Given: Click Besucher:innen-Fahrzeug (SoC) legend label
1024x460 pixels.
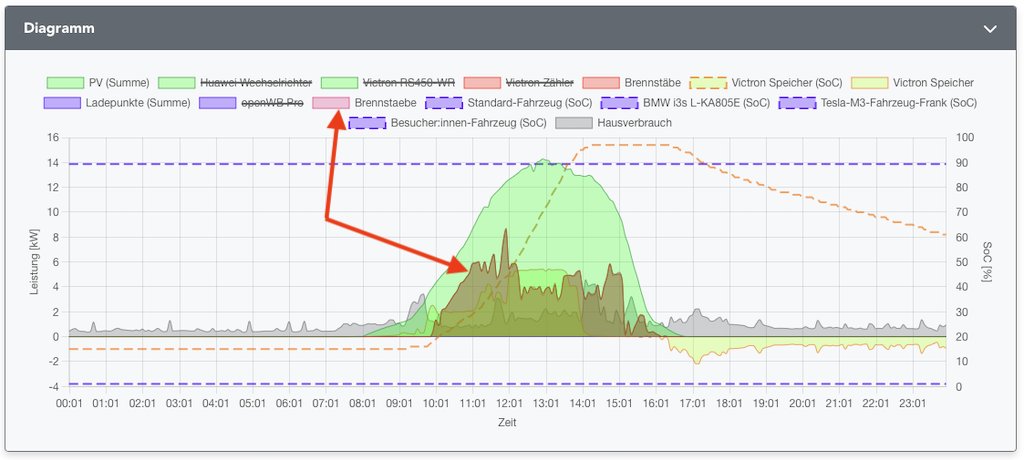Looking at the screenshot, I should pyautogui.click(x=469, y=122).
